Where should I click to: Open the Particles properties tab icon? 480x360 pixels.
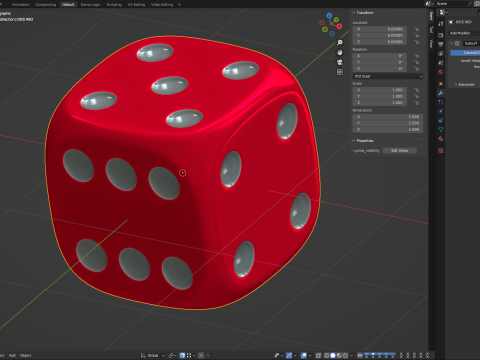click(441, 102)
